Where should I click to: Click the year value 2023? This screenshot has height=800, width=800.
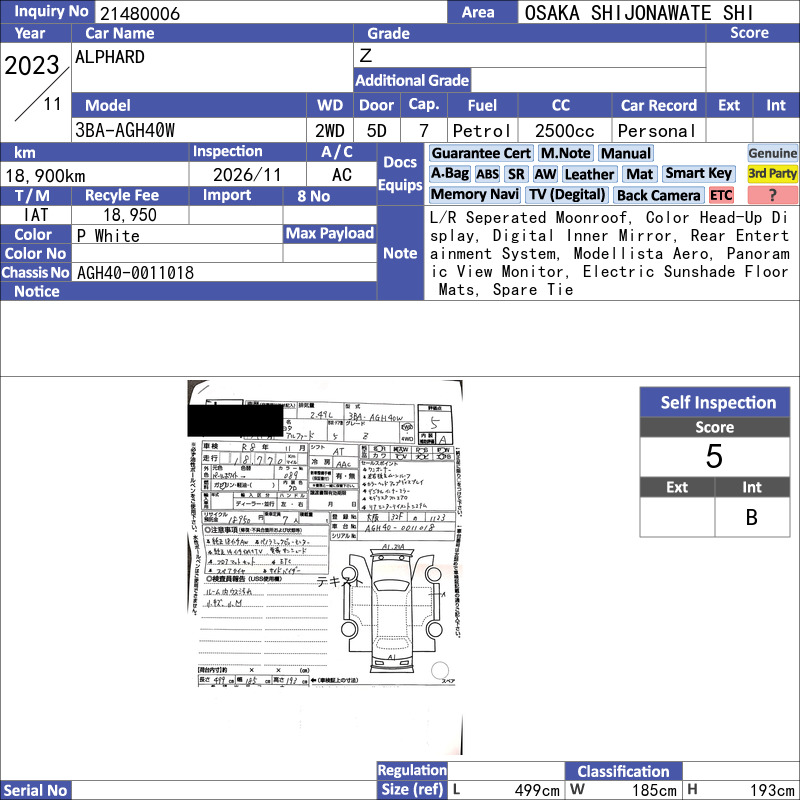click(x=32, y=66)
